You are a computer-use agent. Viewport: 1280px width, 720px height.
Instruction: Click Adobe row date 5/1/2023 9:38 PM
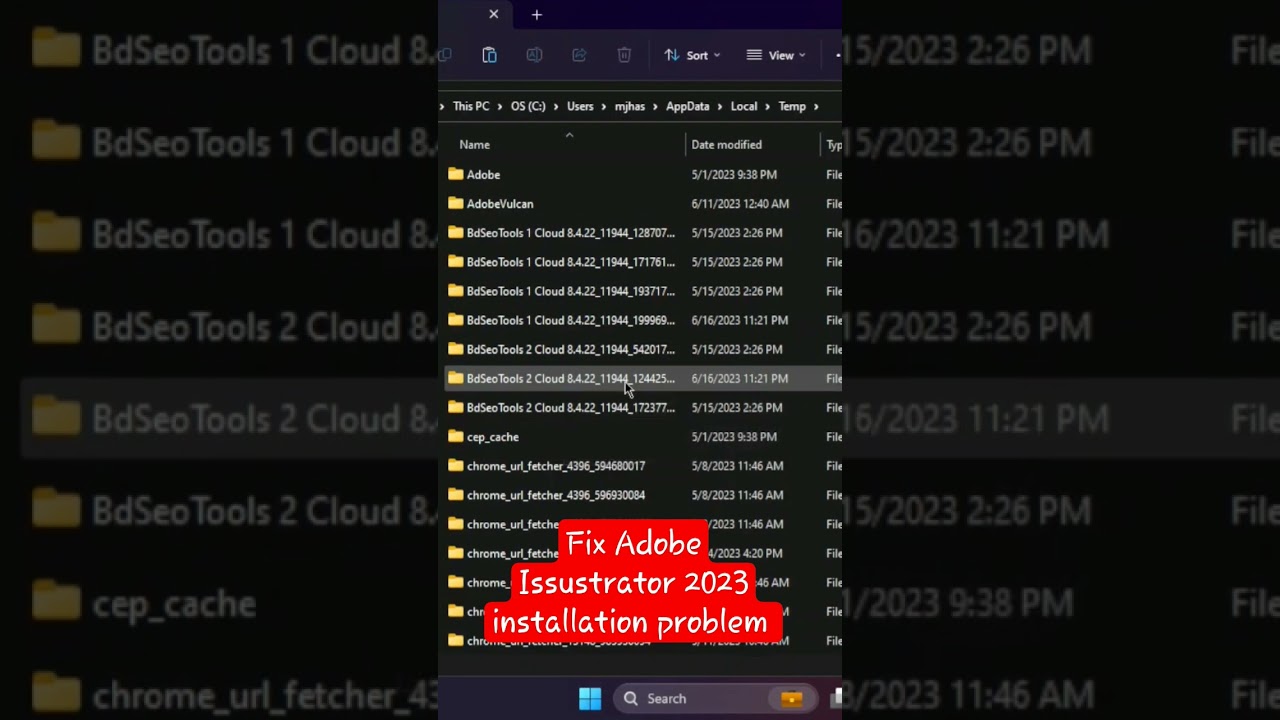click(734, 174)
